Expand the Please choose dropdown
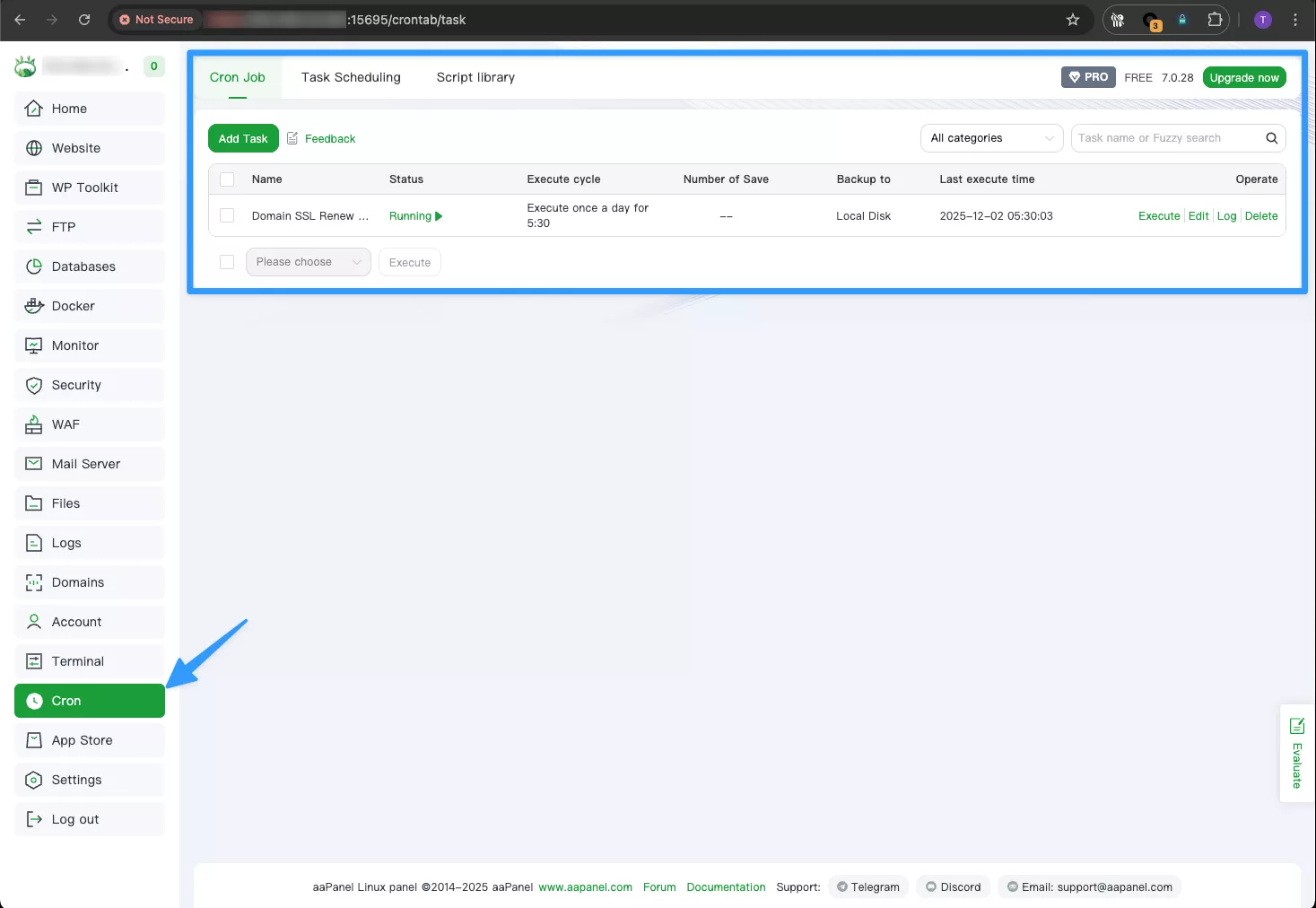The image size is (1316, 908). coord(308,262)
